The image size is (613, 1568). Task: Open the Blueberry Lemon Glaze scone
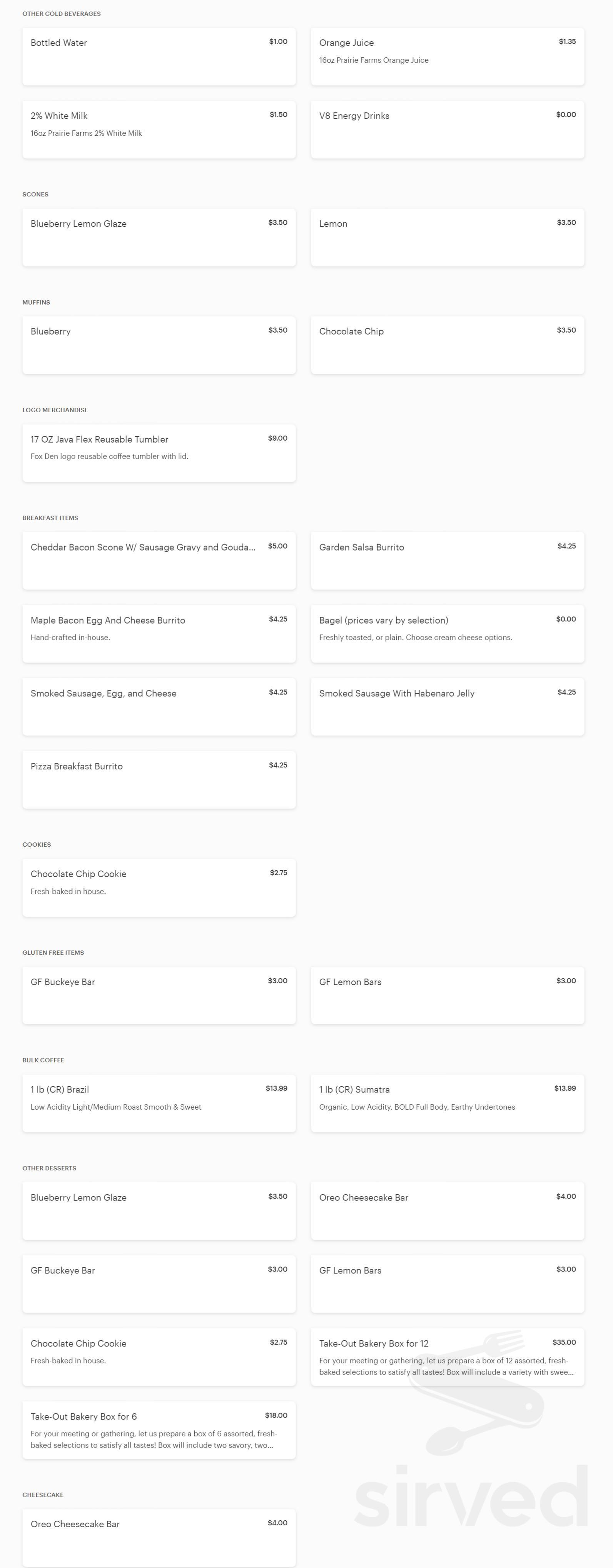(159, 237)
